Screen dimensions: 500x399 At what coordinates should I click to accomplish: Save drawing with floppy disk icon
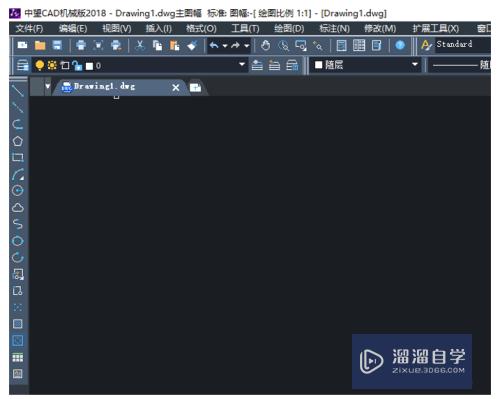click(57, 45)
